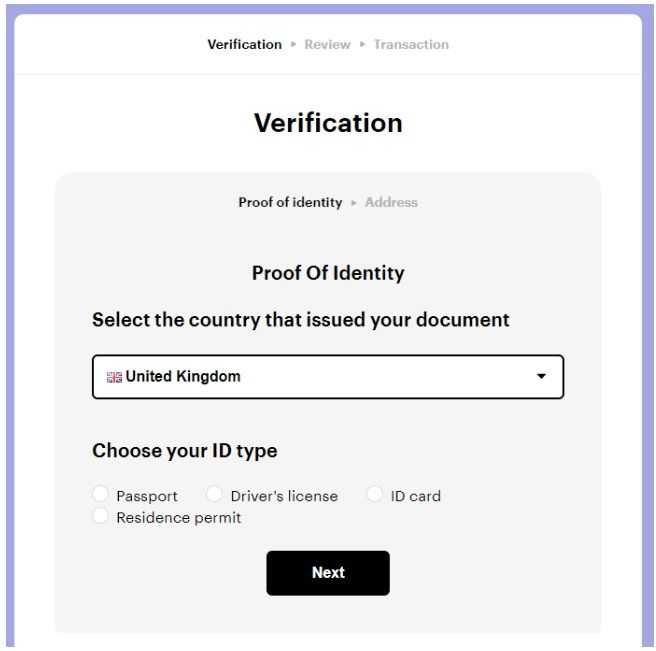Viewport: 656px width, 651px height.
Task: Click the ID card label text
Action: (x=416, y=496)
